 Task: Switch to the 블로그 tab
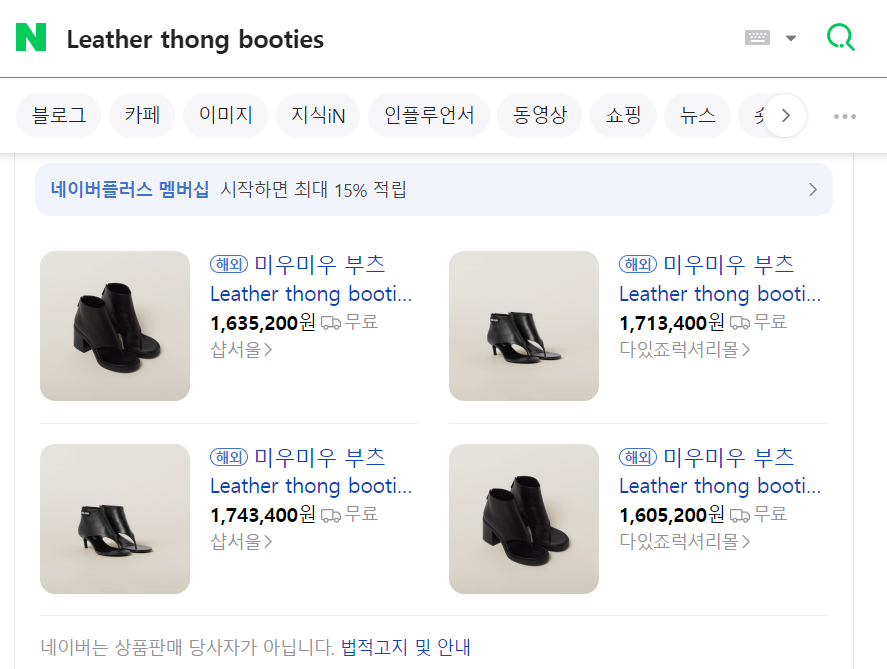click(59, 115)
